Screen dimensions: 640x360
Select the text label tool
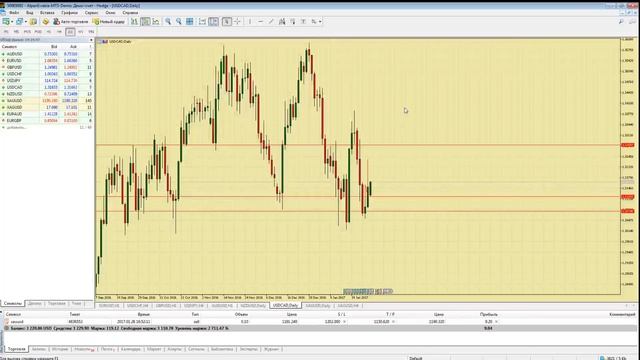point(303,21)
